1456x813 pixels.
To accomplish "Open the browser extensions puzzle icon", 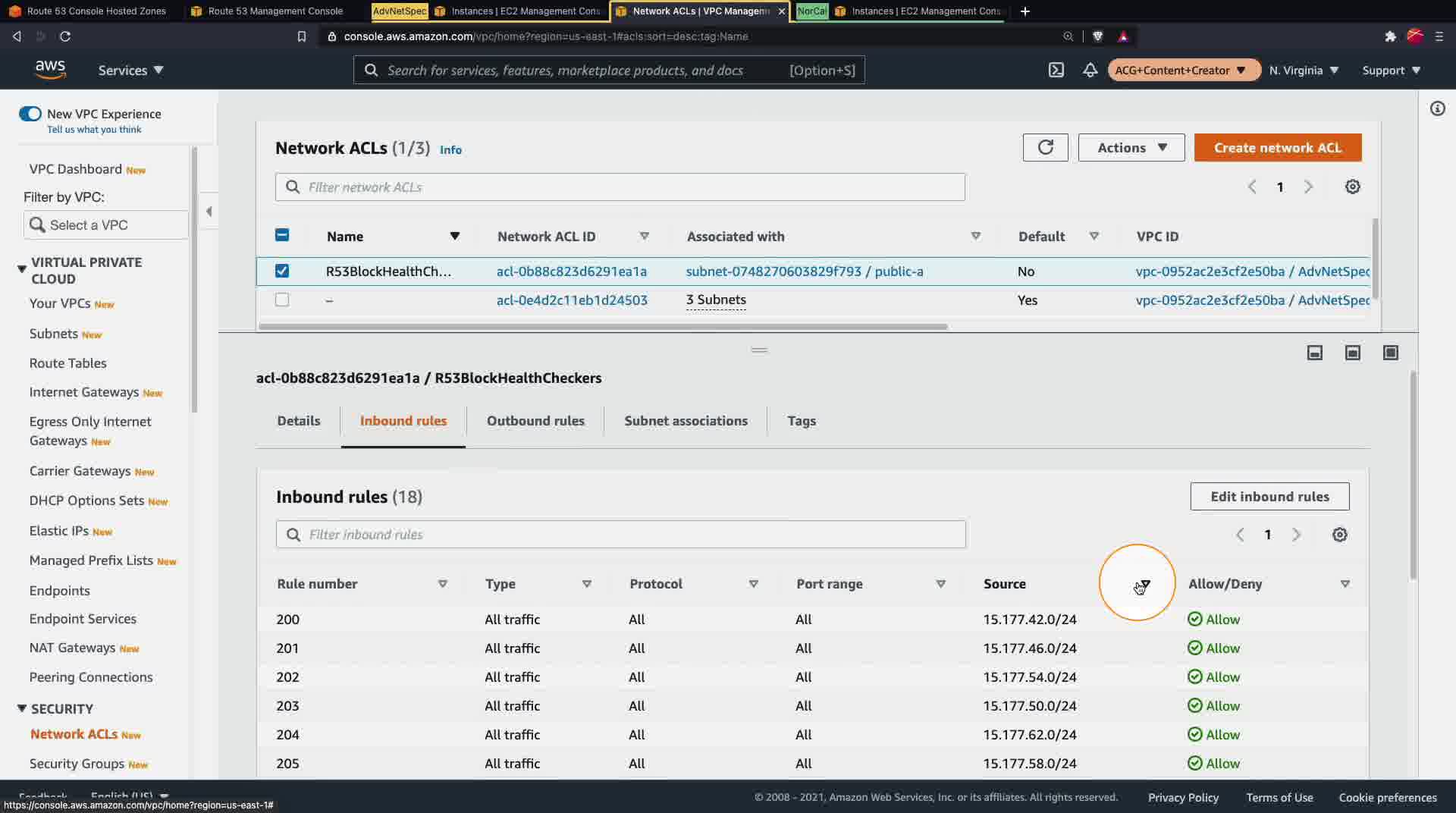I will pos(1390,36).
